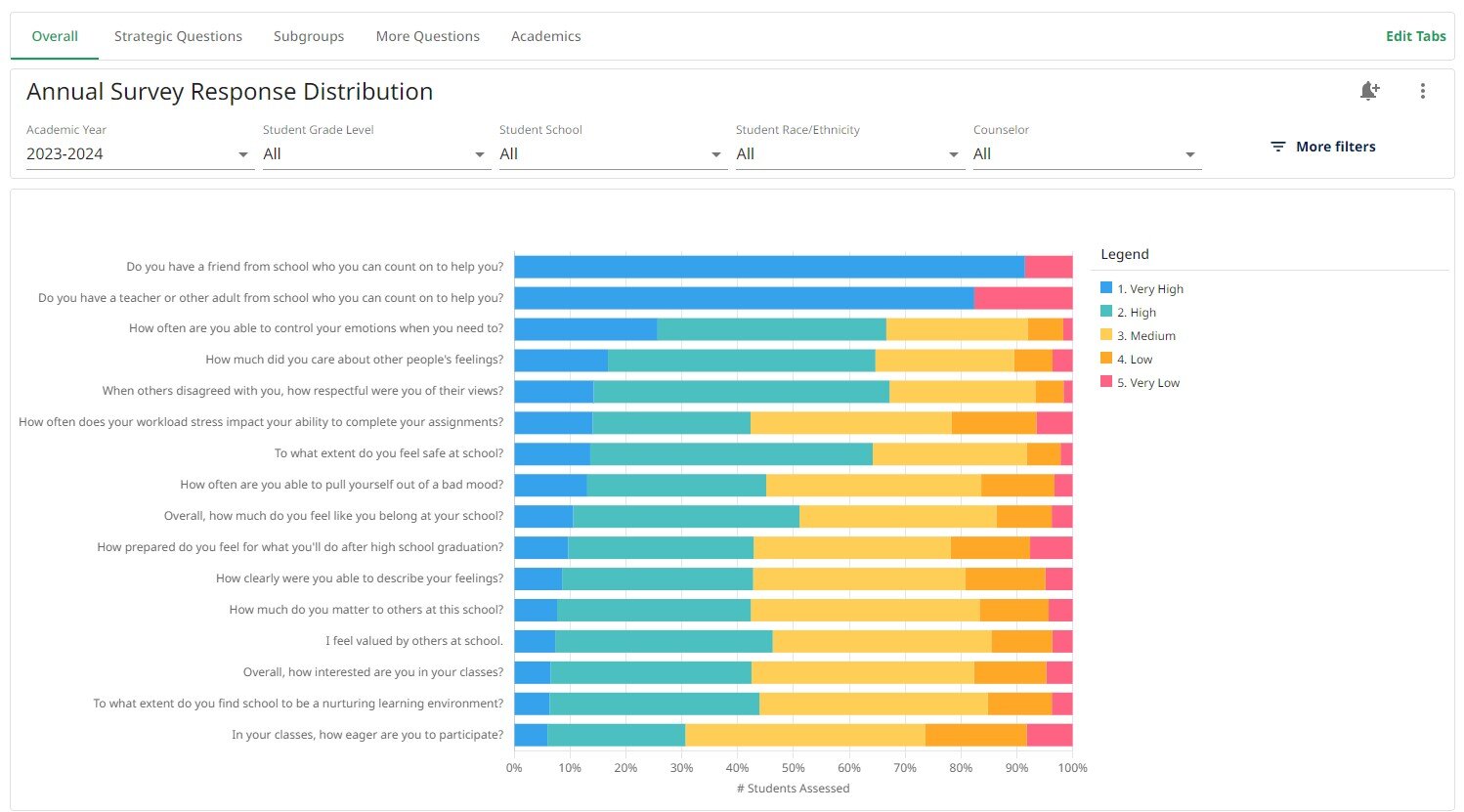Click the filter funnel icon beside More filters

click(1278, 146)
